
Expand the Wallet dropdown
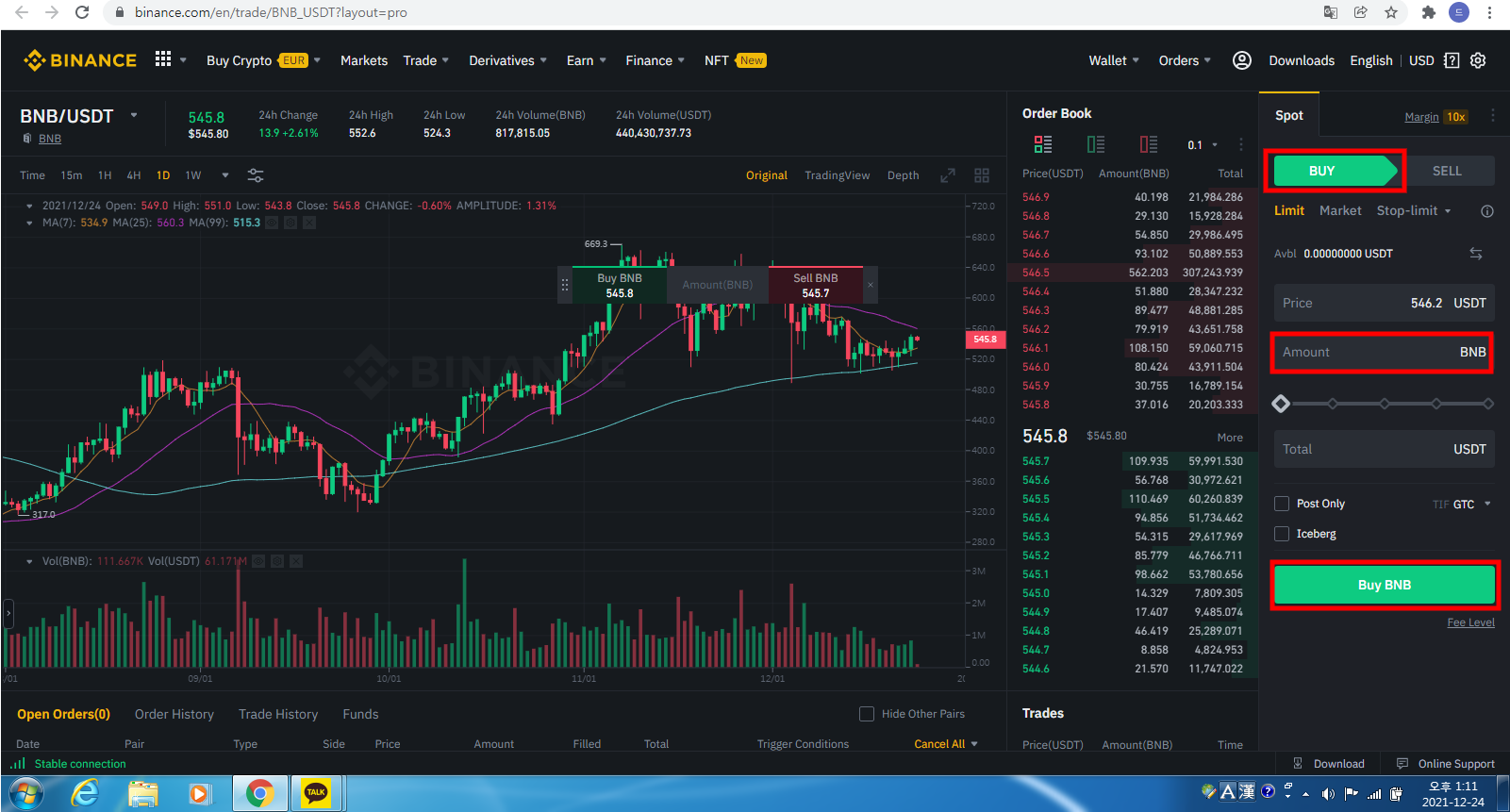[x=1114, y=60]
